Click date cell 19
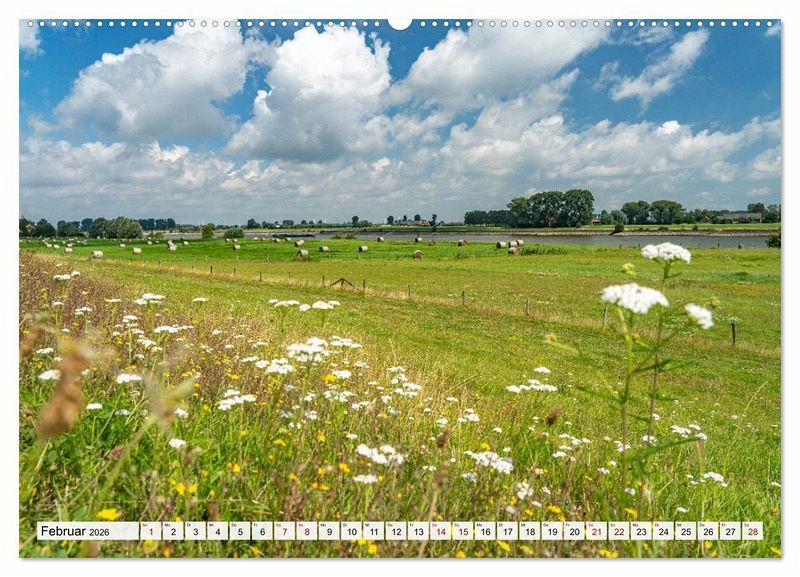This screenshot has width=800, height=577. click(552, 531)
